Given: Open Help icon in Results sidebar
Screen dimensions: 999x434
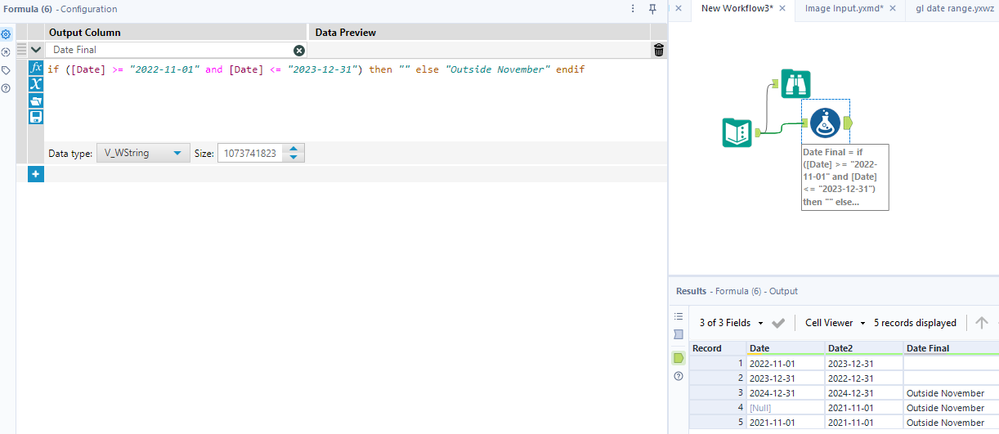Looking at the screenshot, I should click(679, 376).
